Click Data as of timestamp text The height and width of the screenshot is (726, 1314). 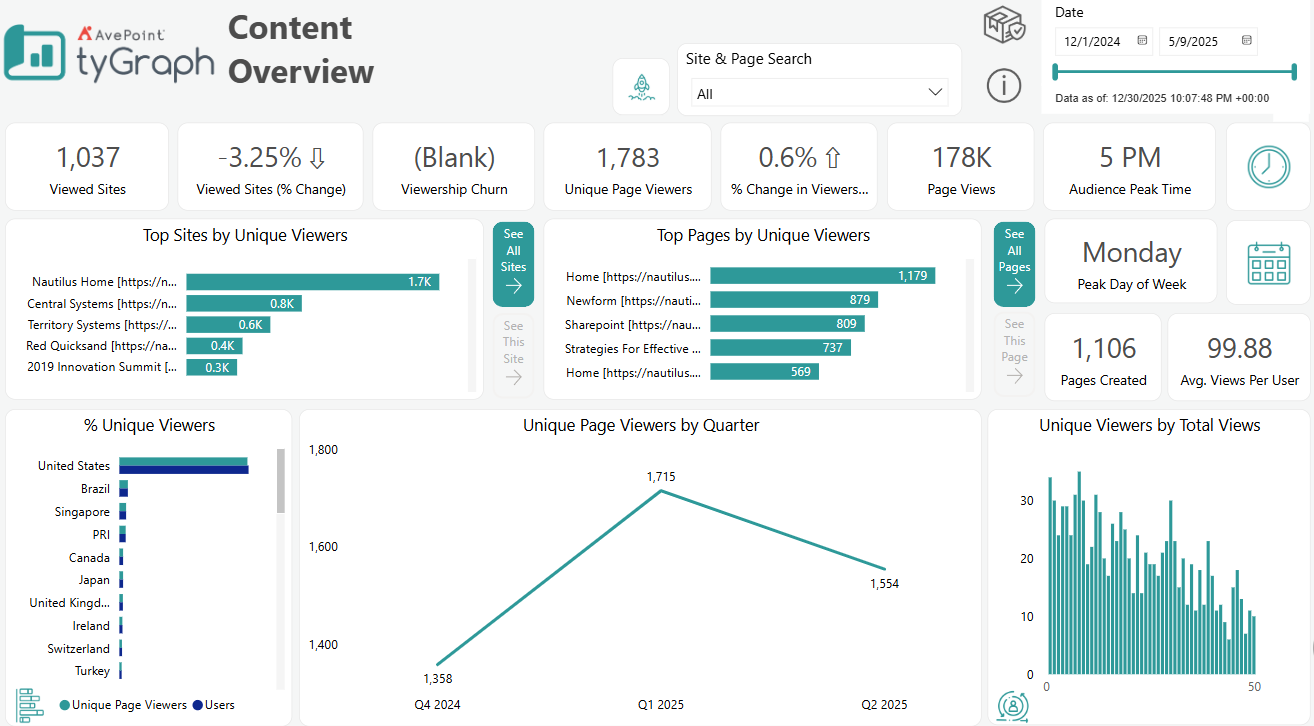1162,98
